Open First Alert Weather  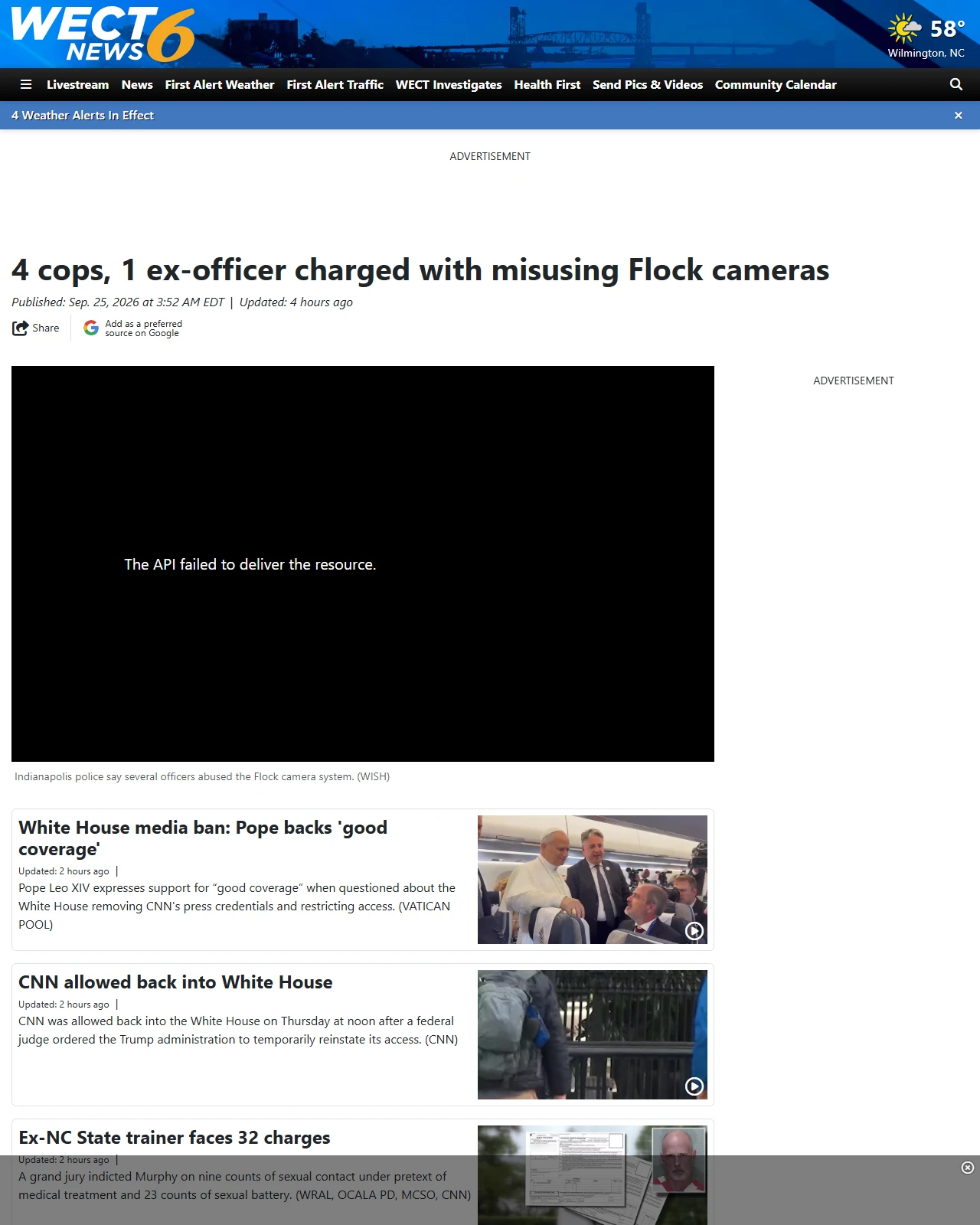[x=220, y=85]
